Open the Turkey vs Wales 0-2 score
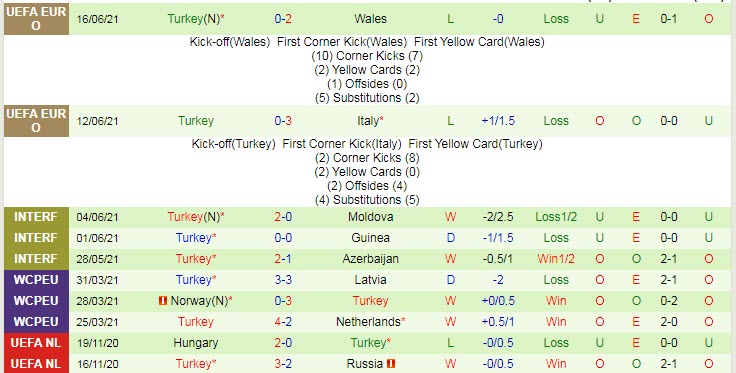 283,19
